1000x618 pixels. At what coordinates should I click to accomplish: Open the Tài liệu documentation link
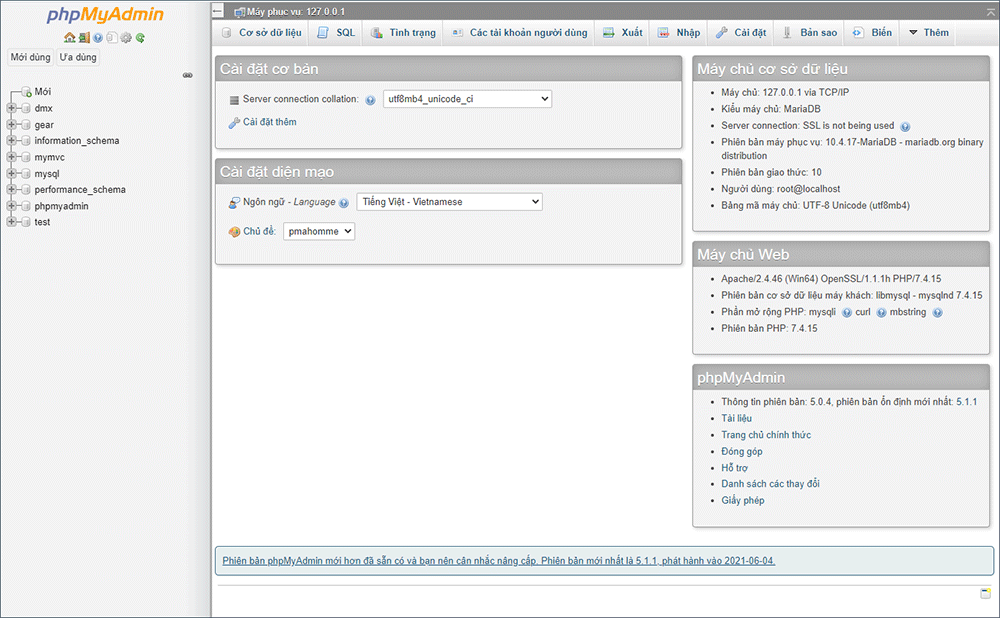(737, 418)
